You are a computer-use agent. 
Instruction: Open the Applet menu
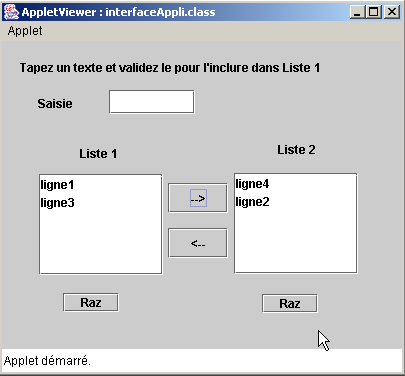click(x=25, y=31)
